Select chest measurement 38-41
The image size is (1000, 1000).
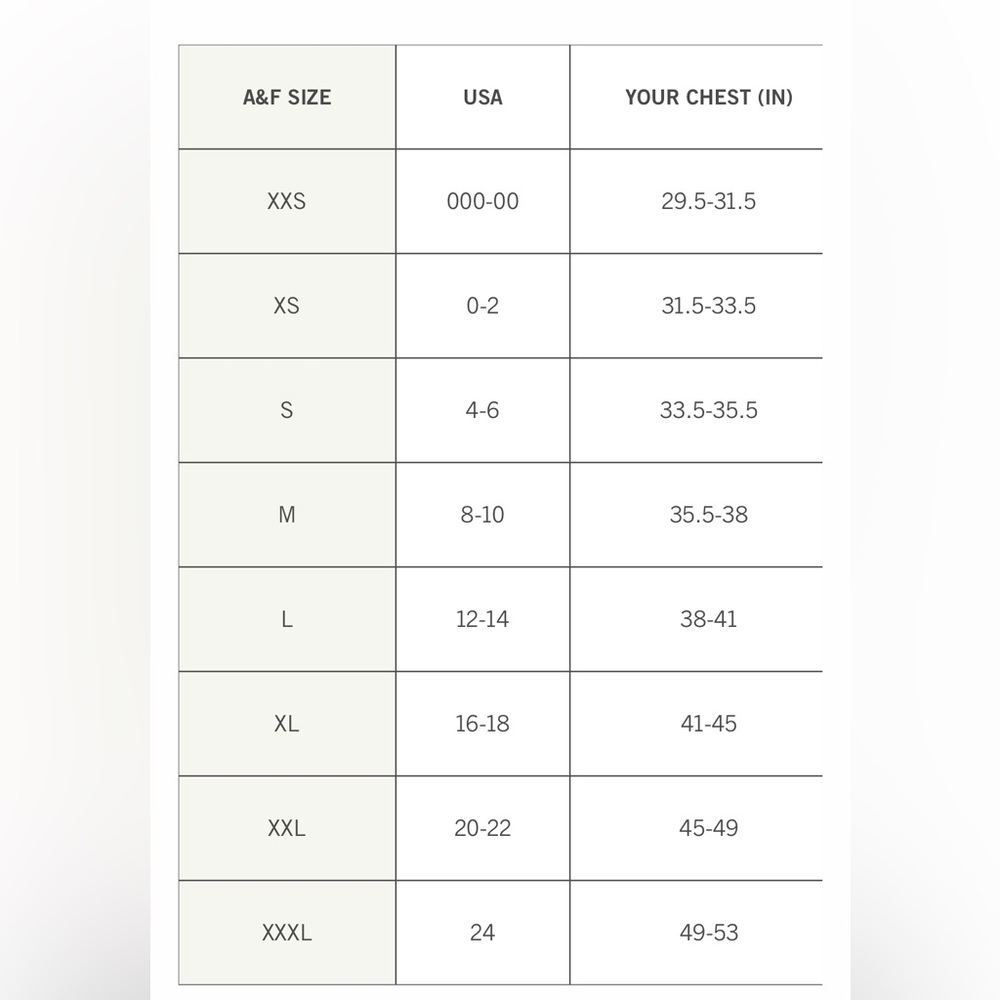coord(709,619)
